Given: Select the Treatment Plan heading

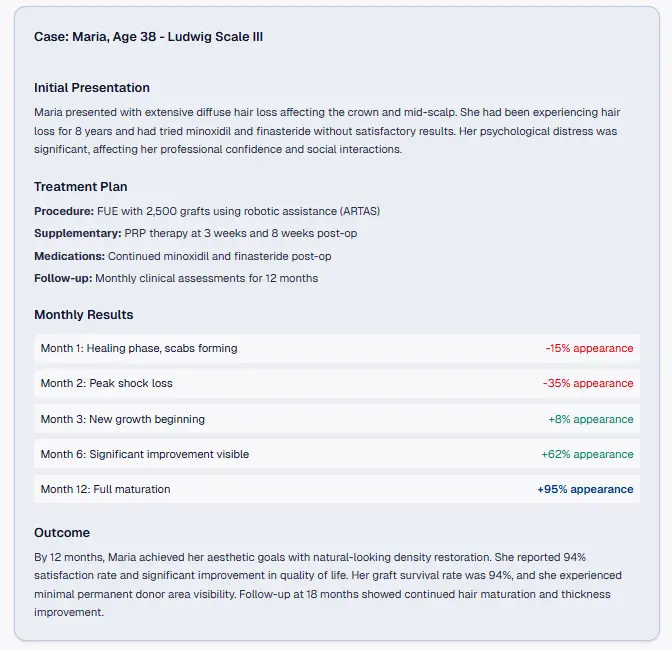Looking at the screenshot, I should pyautogui.click(x=80, y=187).
